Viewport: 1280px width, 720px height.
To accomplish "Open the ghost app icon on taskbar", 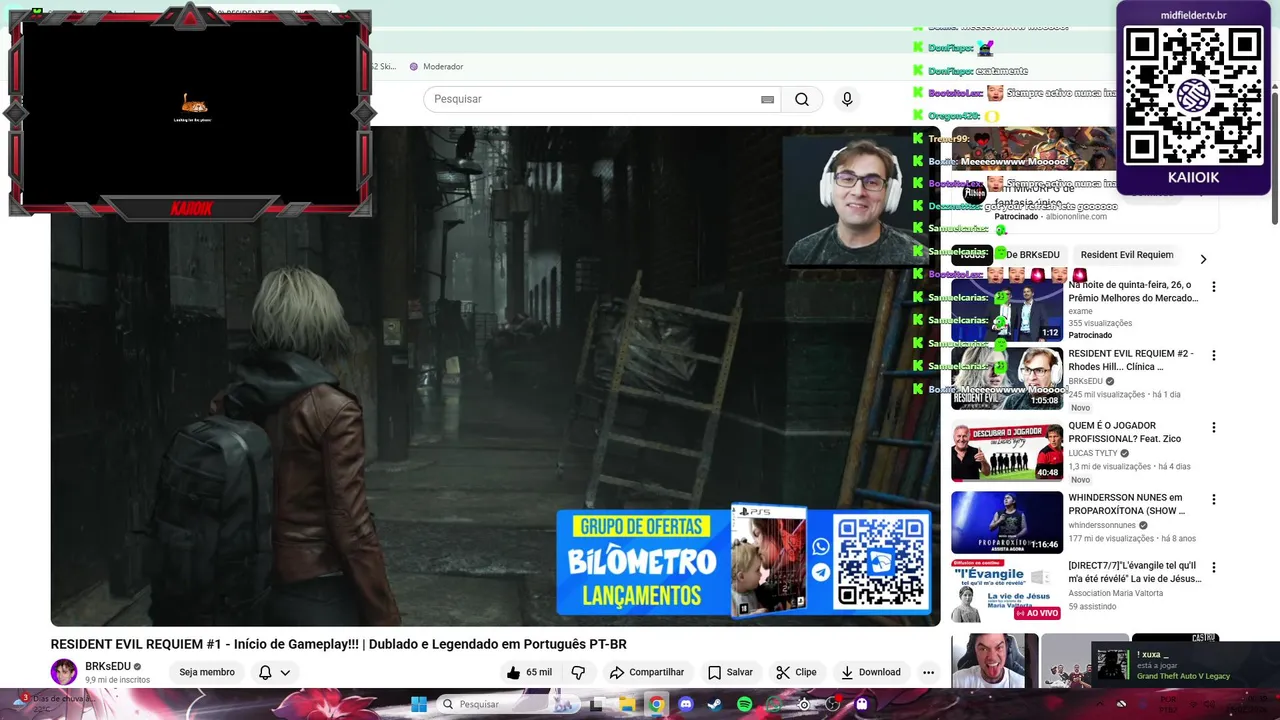I will [x=862, y=704].
